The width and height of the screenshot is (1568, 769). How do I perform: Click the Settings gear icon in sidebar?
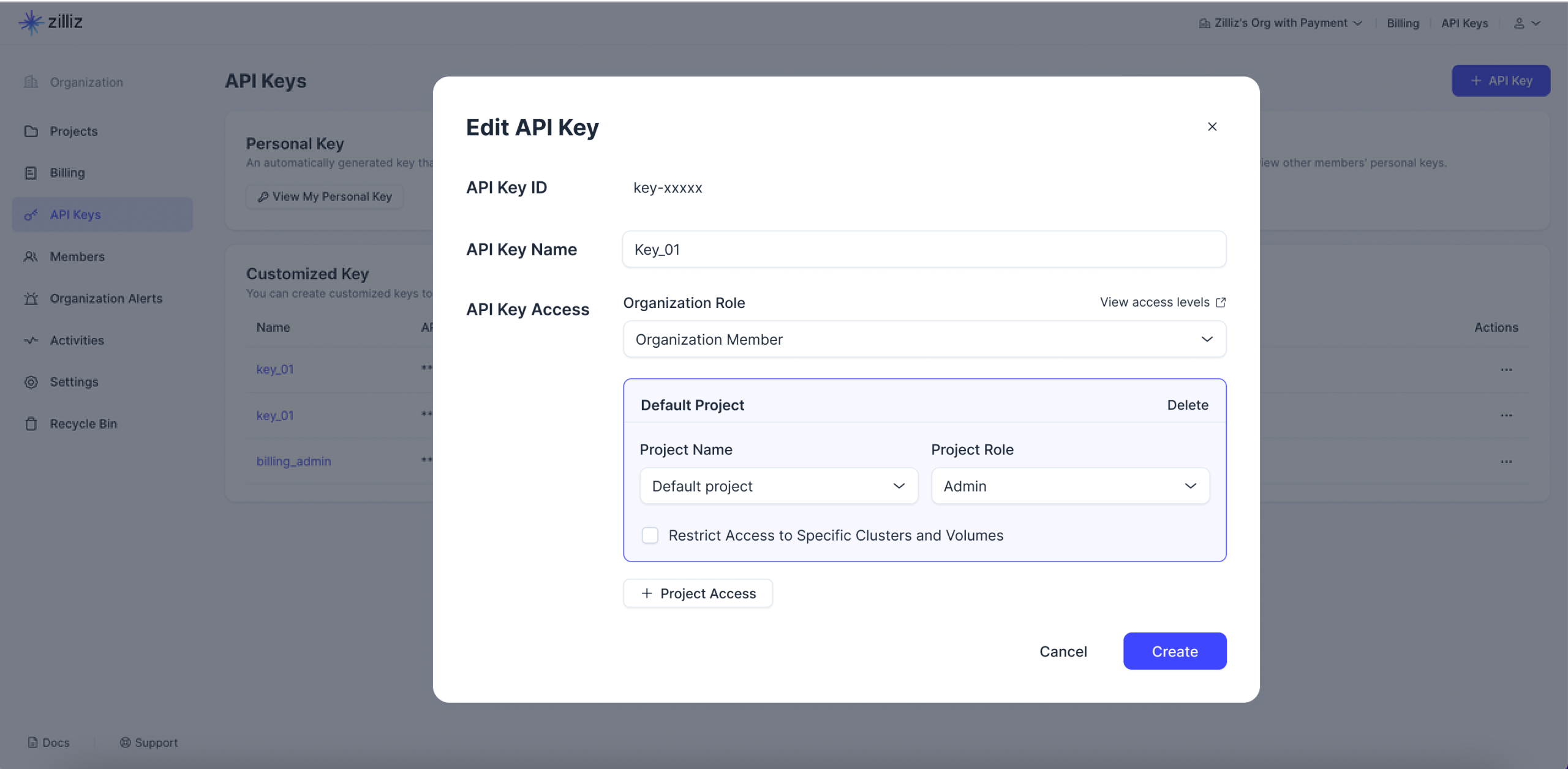pyautogui.click(x=31, y=382)
